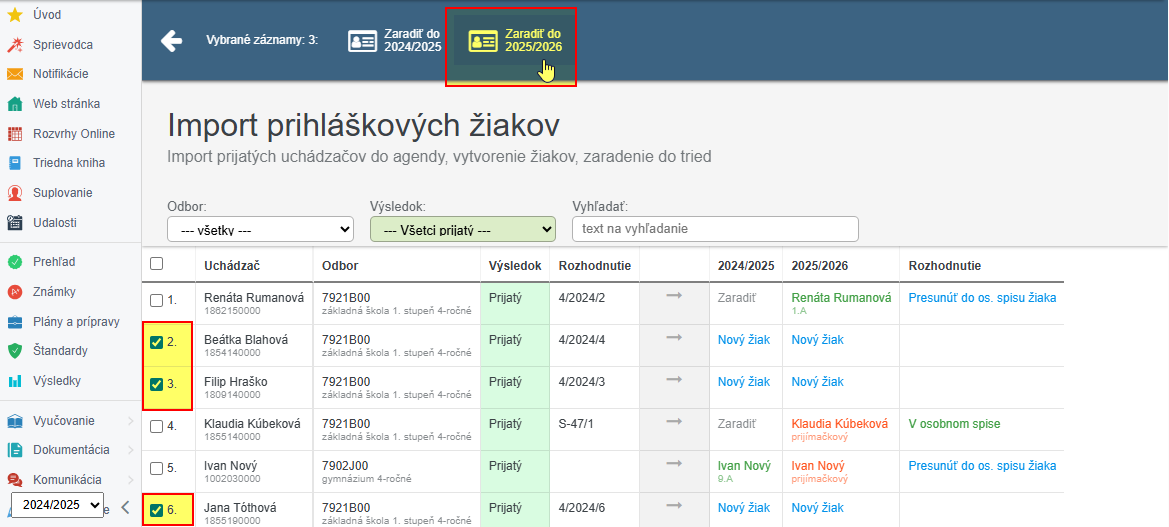Check the box for row 4 Klaudia Kúbeková
The width and height of the screenshot is (1169, 527).
pyautogui.click(x=156, y=426)
